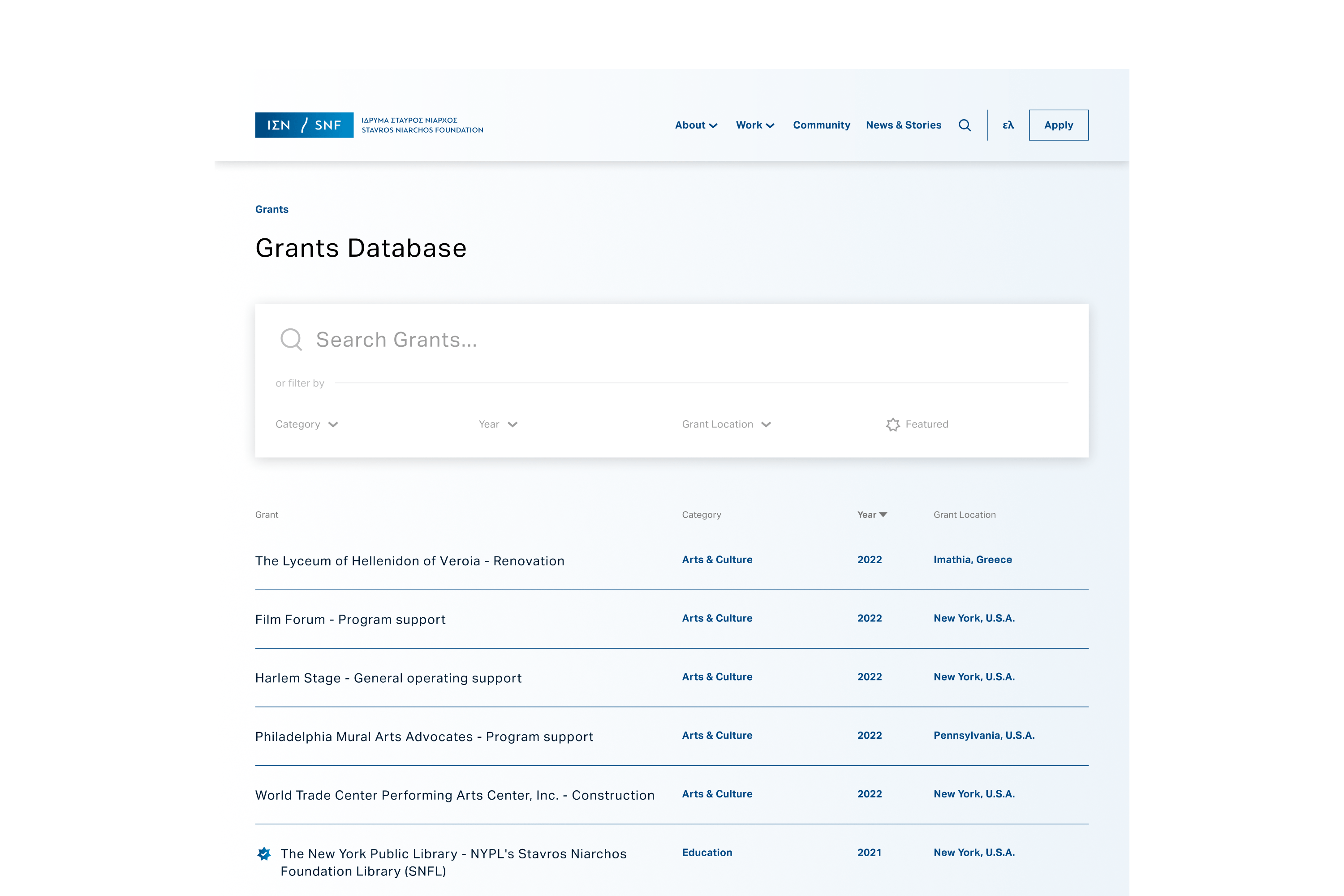Open News & Stories
This screenshot has width=1344, height=896.
click(x=904, y=125)
